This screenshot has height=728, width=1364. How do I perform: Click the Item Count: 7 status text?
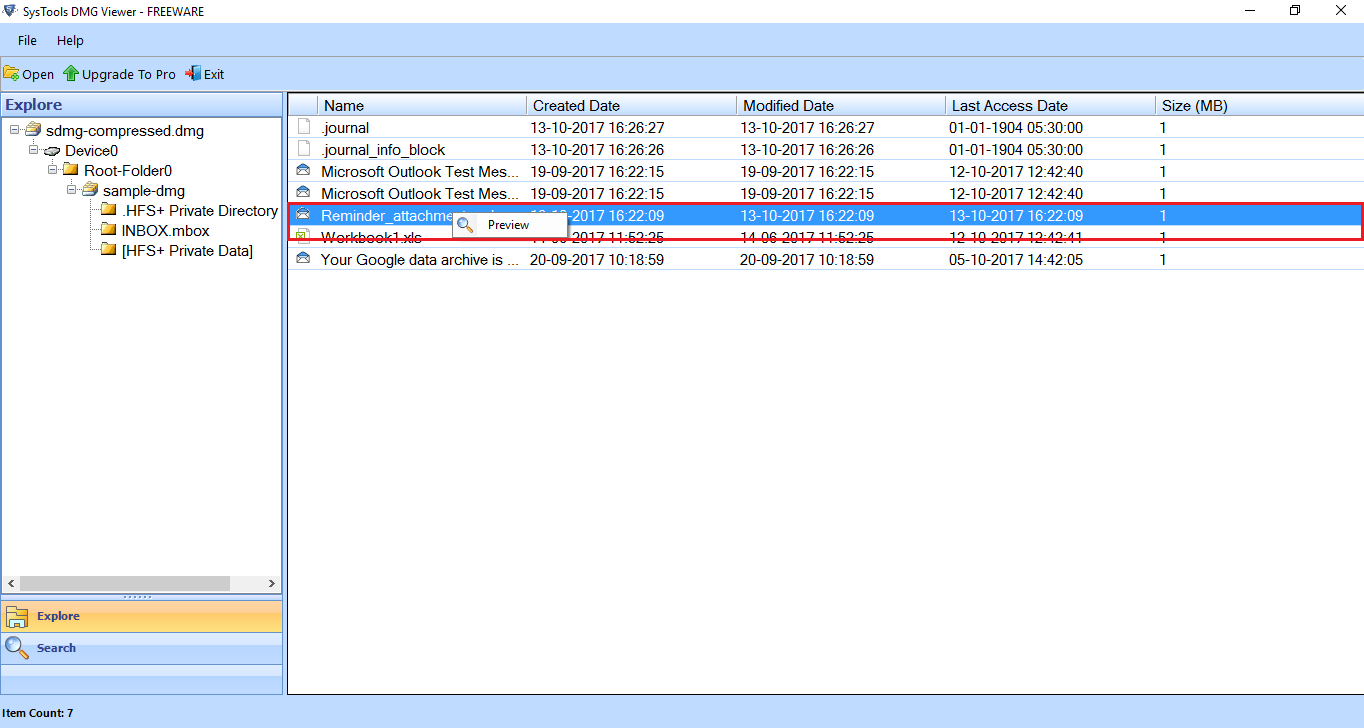click(x=37, y=713)
